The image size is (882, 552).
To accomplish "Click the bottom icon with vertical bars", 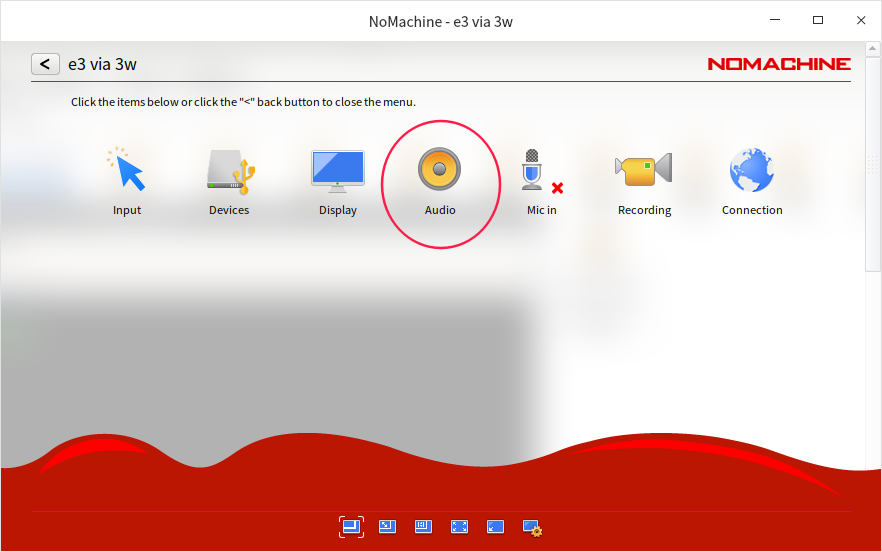I will pos(423,527).
